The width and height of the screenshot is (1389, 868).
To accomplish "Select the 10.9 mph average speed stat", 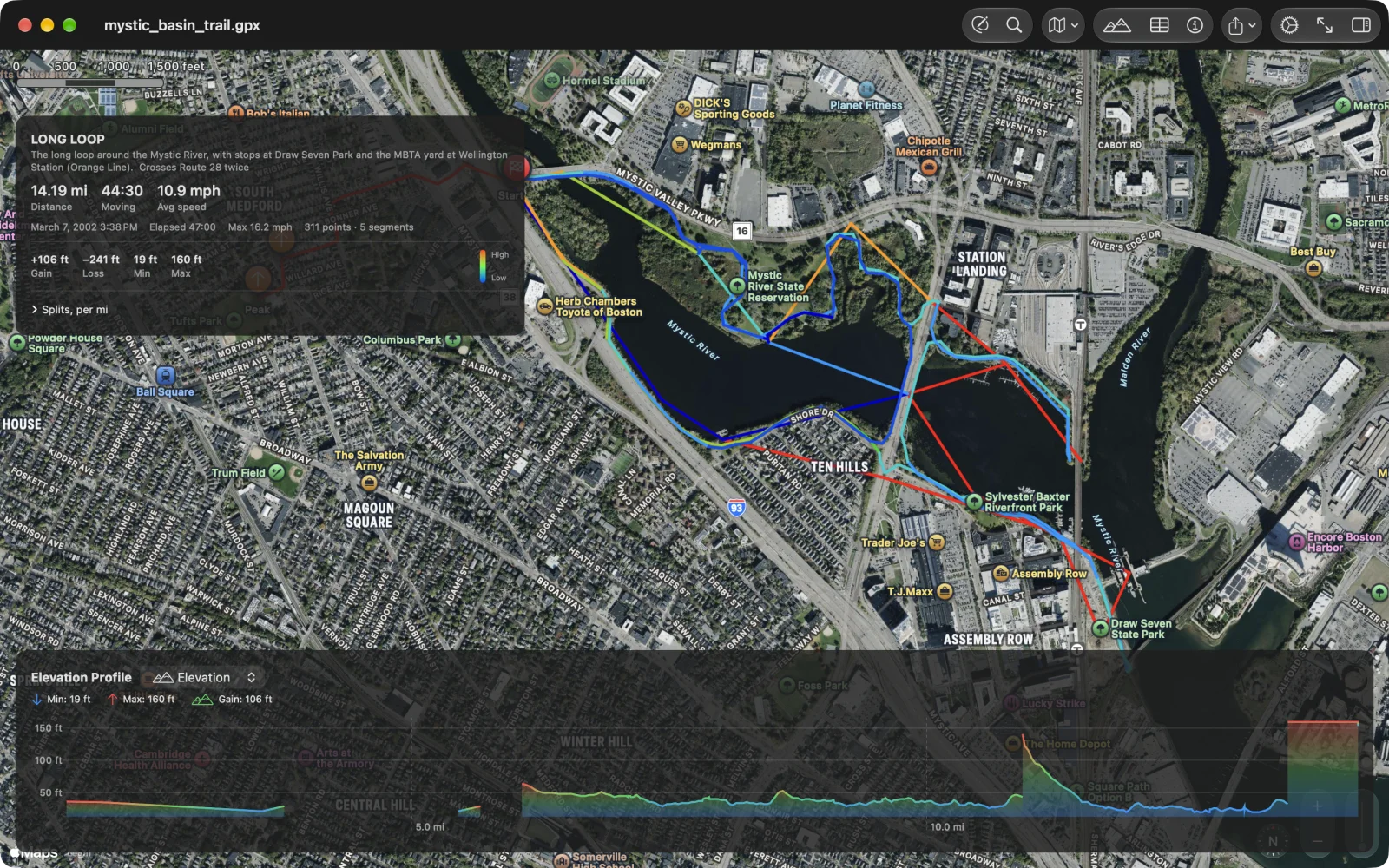I will (188, 197).
